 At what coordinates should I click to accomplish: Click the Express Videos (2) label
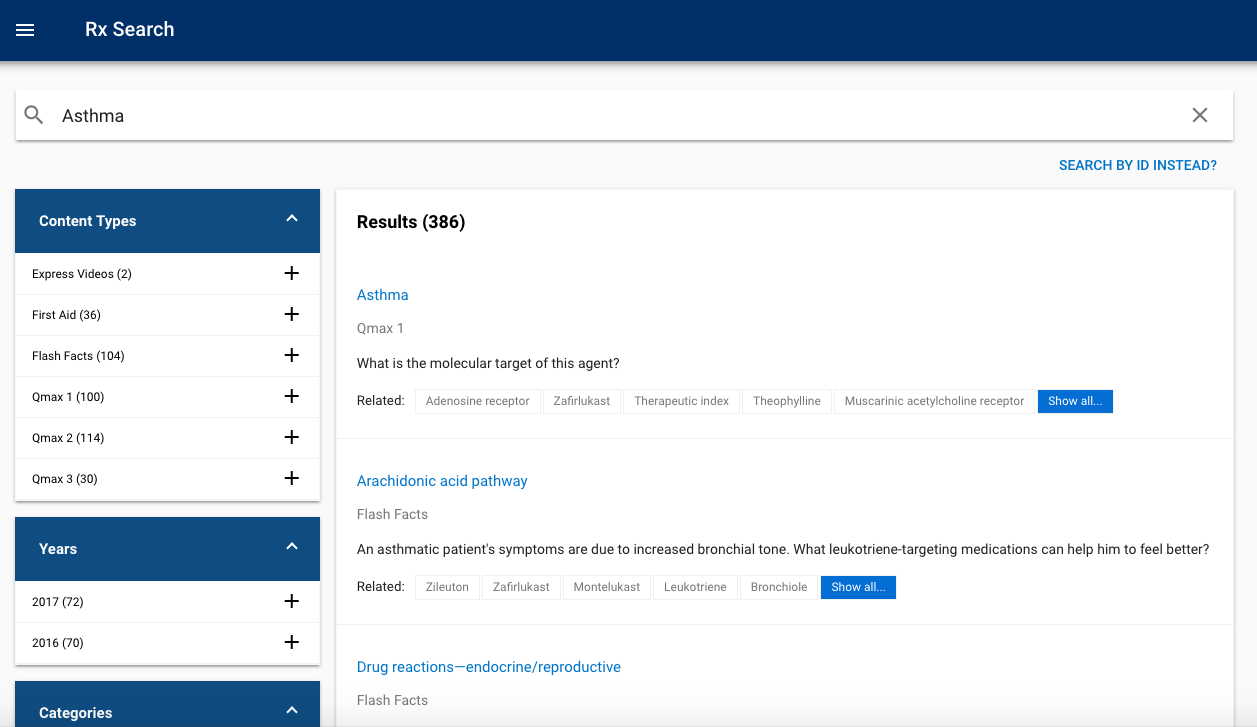point(82,274)
